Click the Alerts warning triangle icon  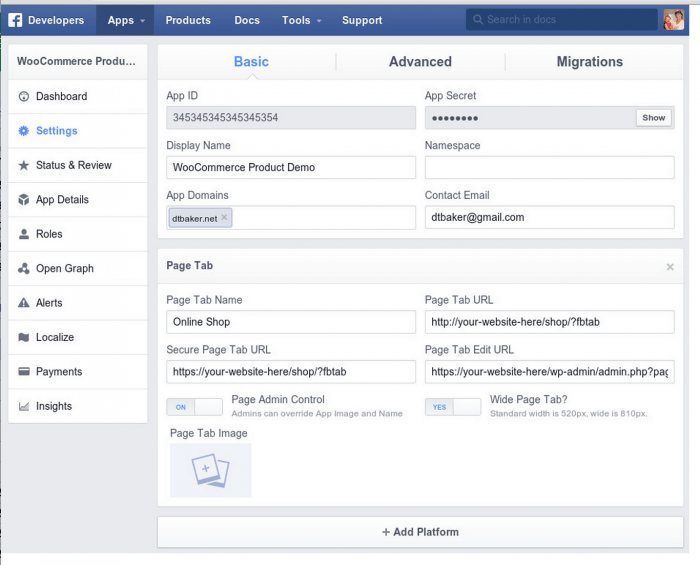point(24,303)
